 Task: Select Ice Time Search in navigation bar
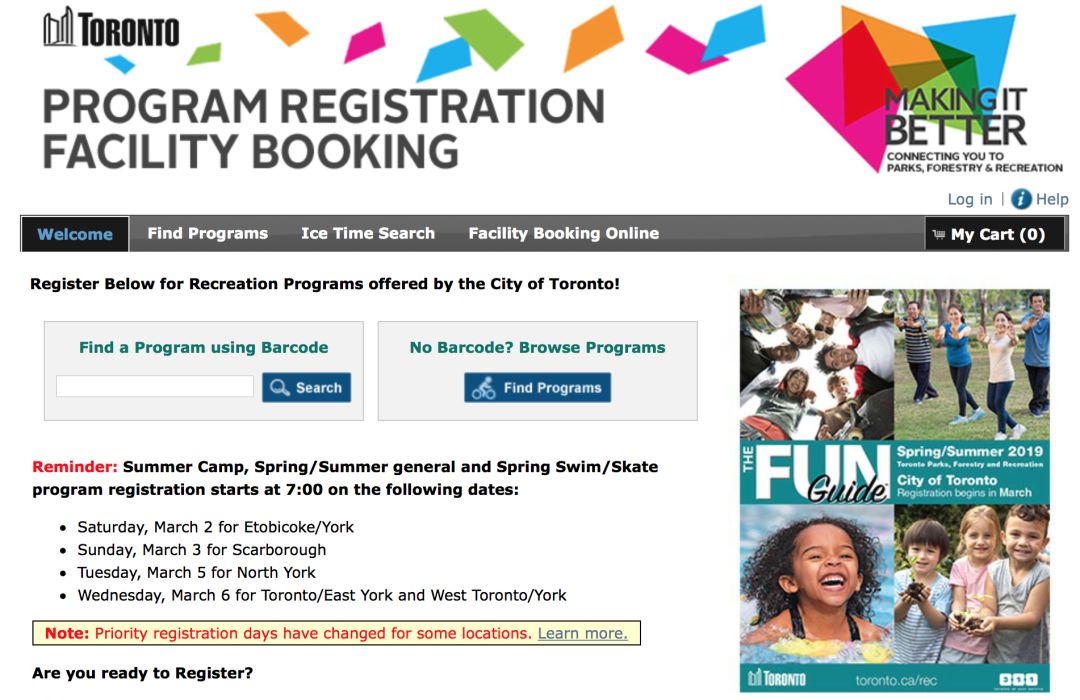click(368, 234)
